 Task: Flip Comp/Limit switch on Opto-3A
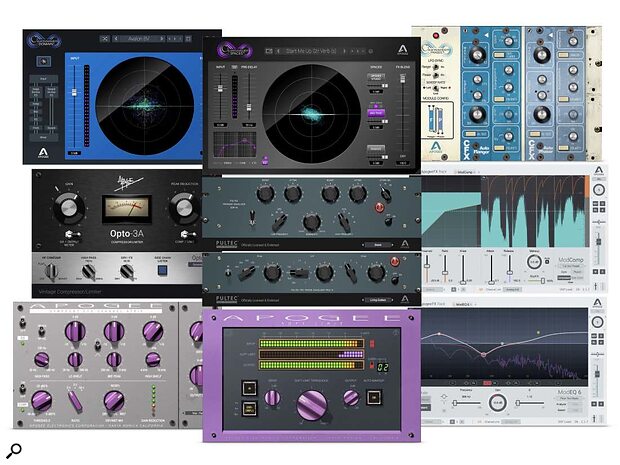coord(186,234)
